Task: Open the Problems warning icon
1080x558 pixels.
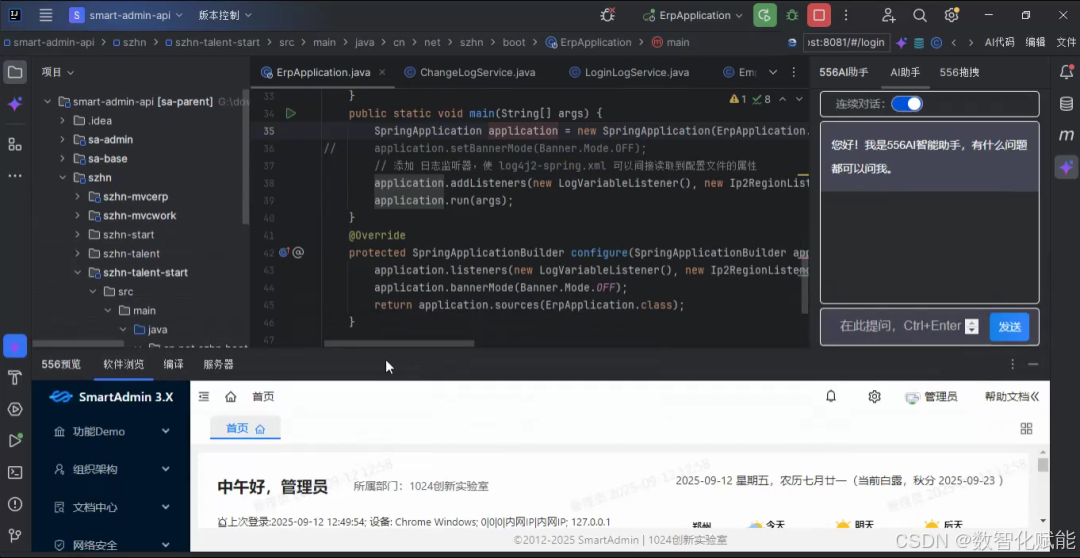Action: [x=15, y=504]
